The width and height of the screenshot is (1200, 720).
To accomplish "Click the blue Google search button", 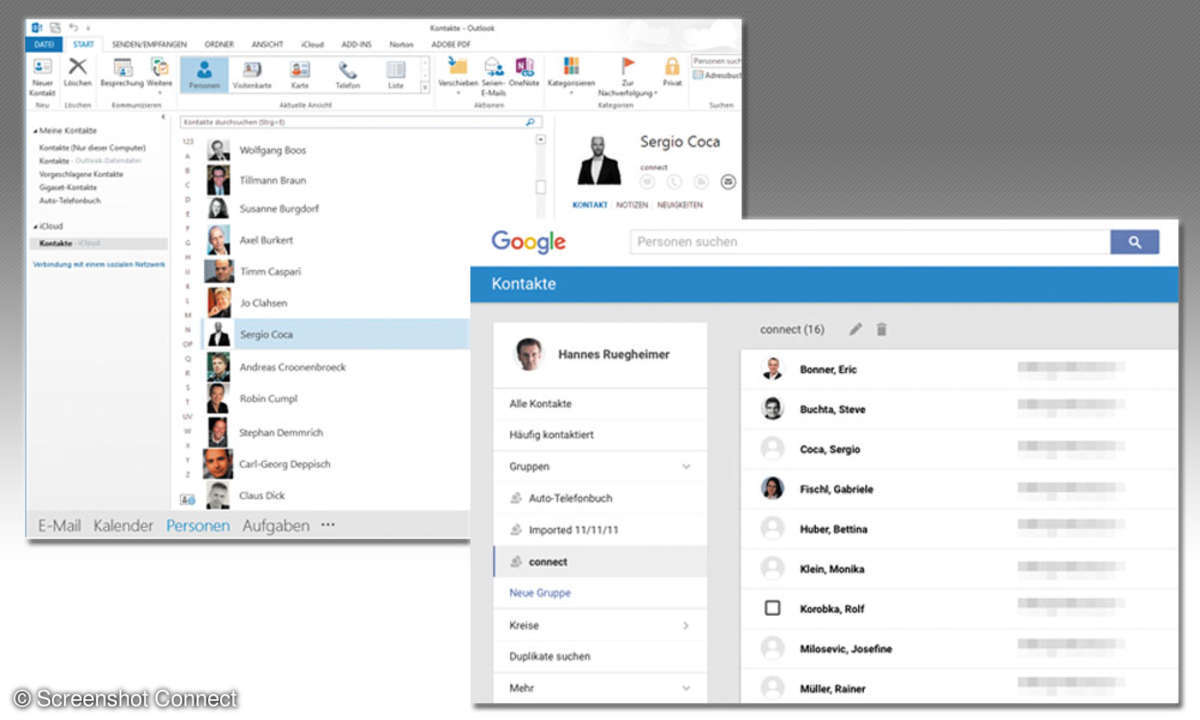I will tap(1134, 242).
